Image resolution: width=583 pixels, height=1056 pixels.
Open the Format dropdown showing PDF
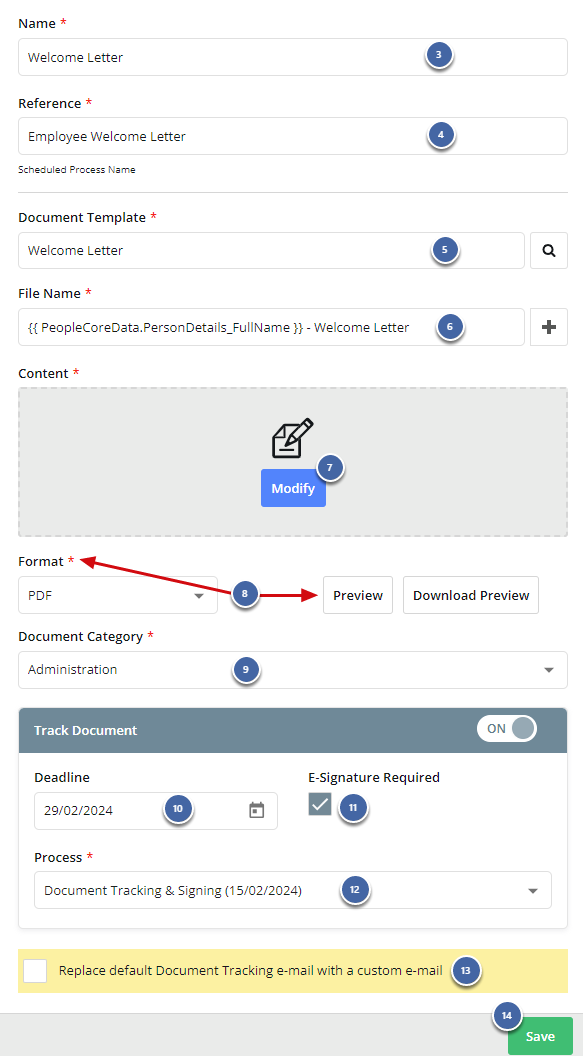pos(118,595)
